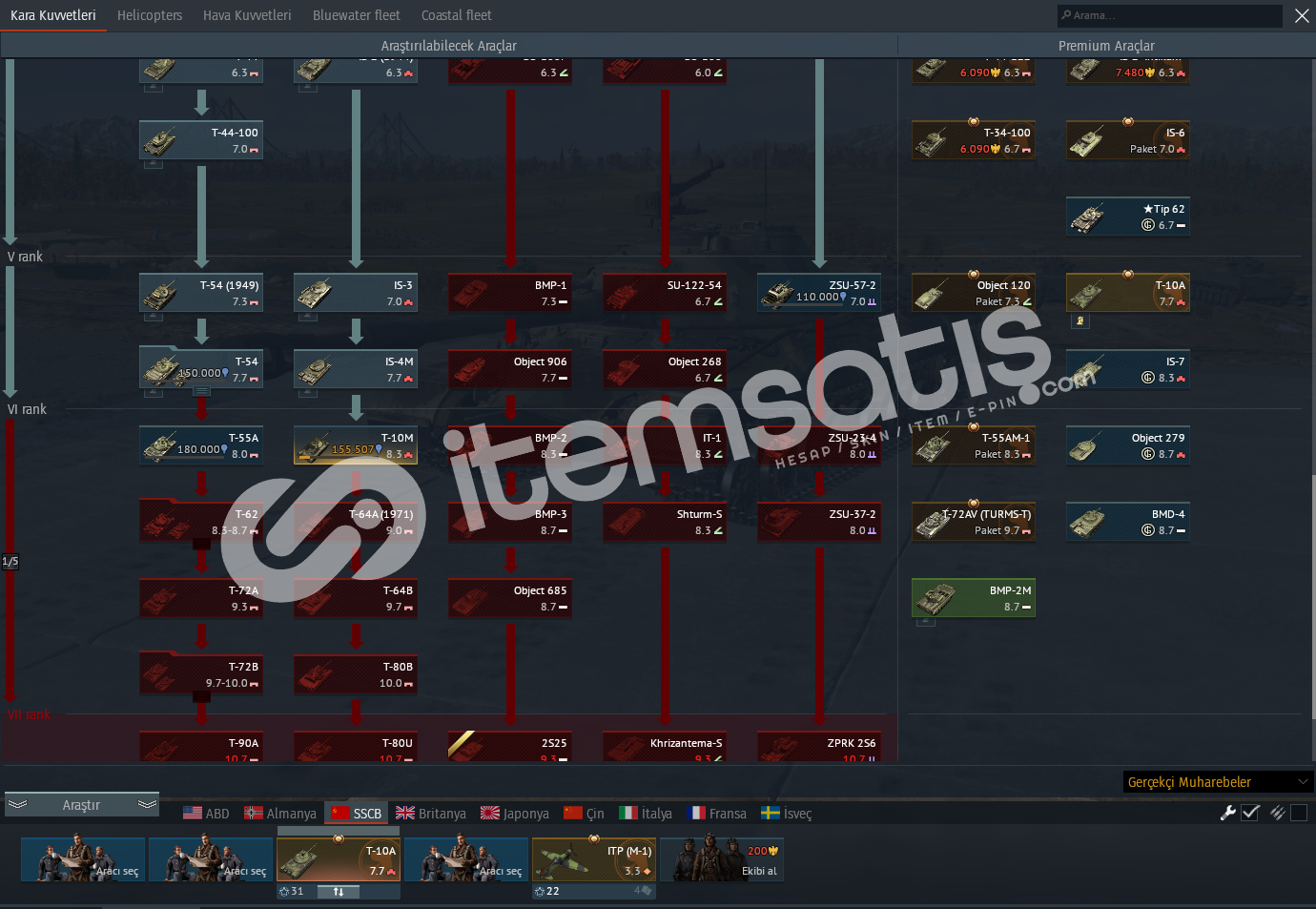This screenshot has width=1316, height=909.
Task: Select the SU-122-54 tank destroyer card
Action: pos(665,293)
